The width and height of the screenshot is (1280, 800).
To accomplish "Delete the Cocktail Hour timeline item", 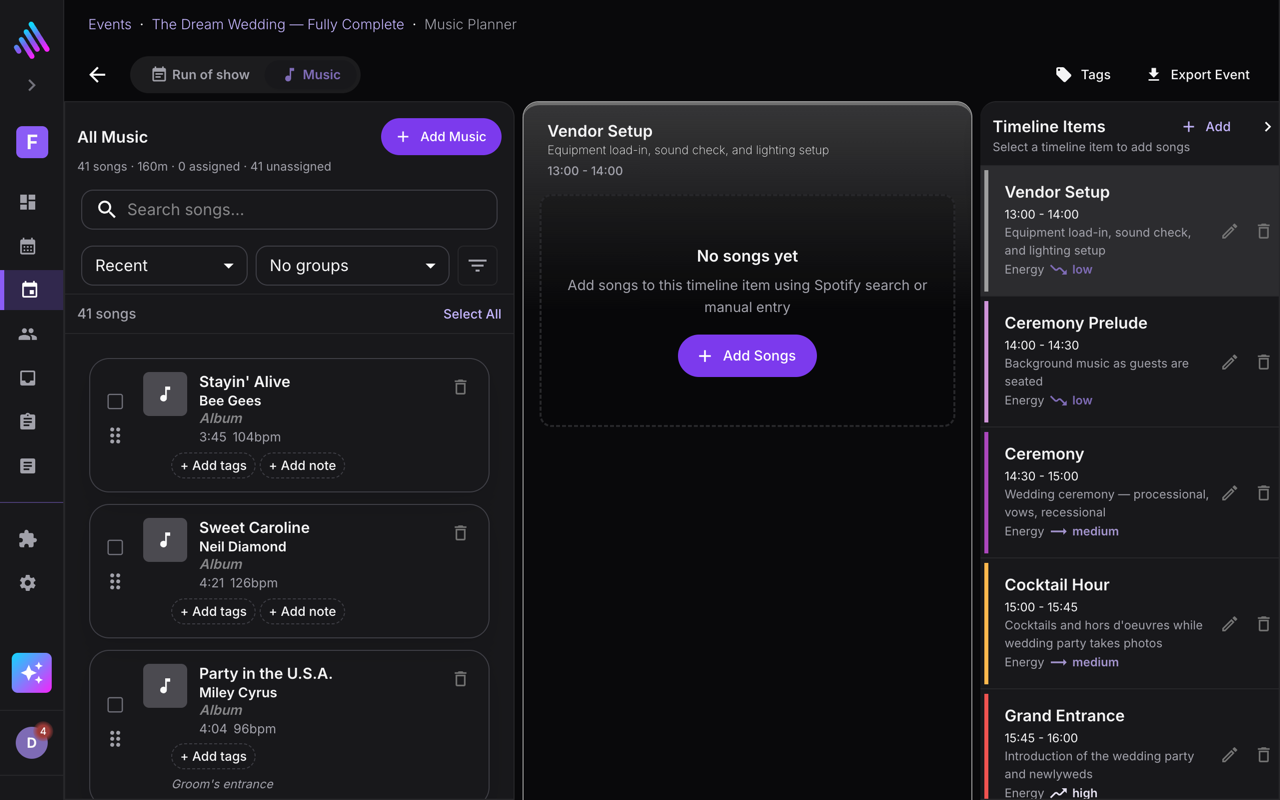I will click(x=1263, y=624).
